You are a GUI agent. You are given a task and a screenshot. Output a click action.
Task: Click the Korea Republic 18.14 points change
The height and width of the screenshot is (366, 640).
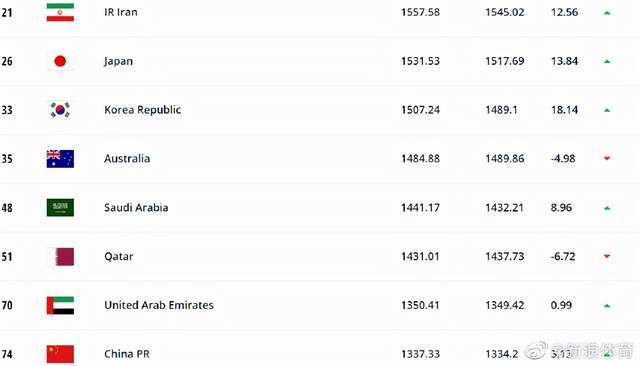coord(564,110)
